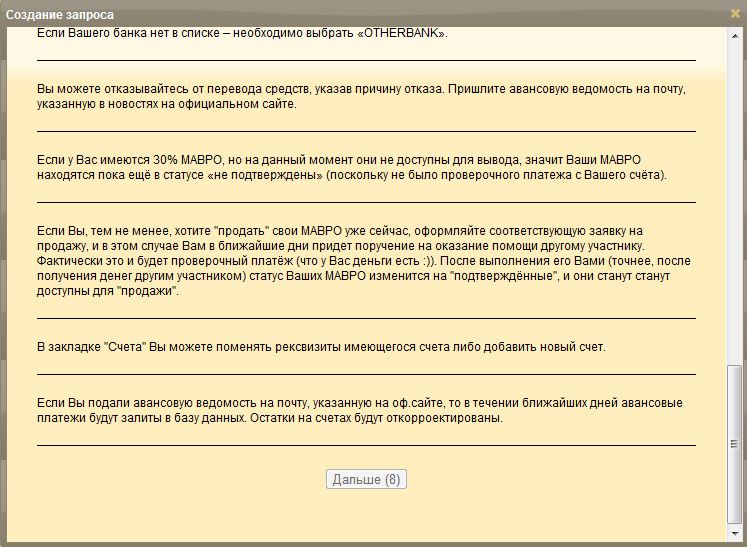Click the paragraph mentioning «OTHERBANK»
The image size is (747, 547).
click(242, 33)
